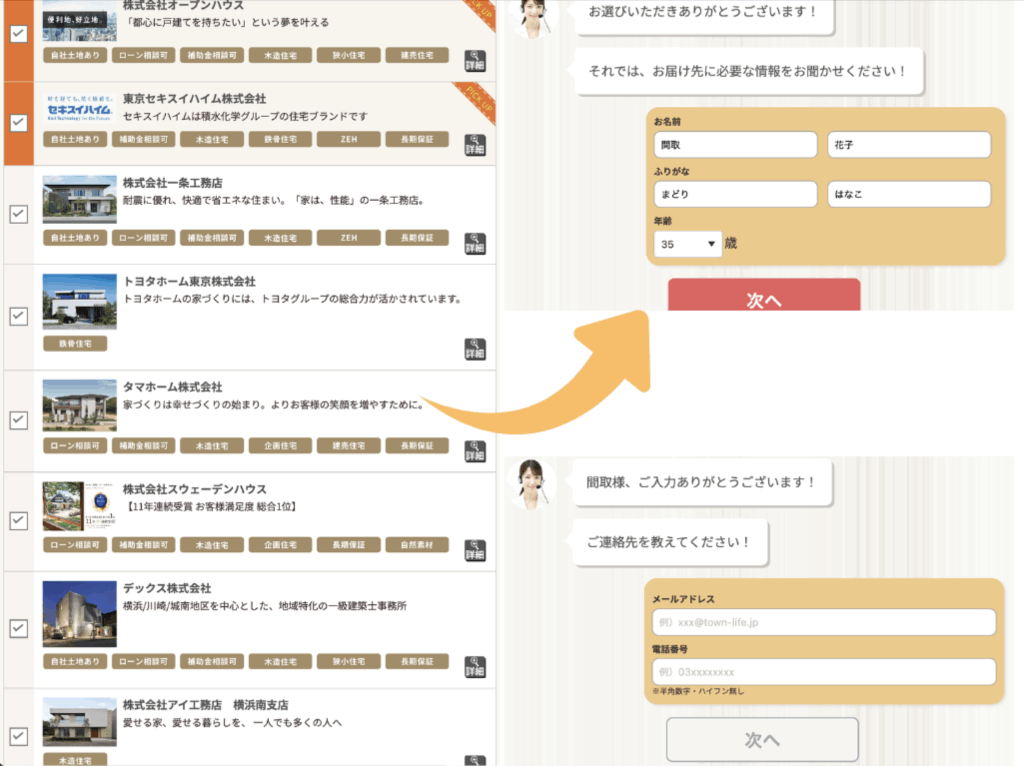The width and height of the screenshot is (1024, 766).
Task: Open details icon for トヨタホーム東京株式会社
Action: [475, 349]
